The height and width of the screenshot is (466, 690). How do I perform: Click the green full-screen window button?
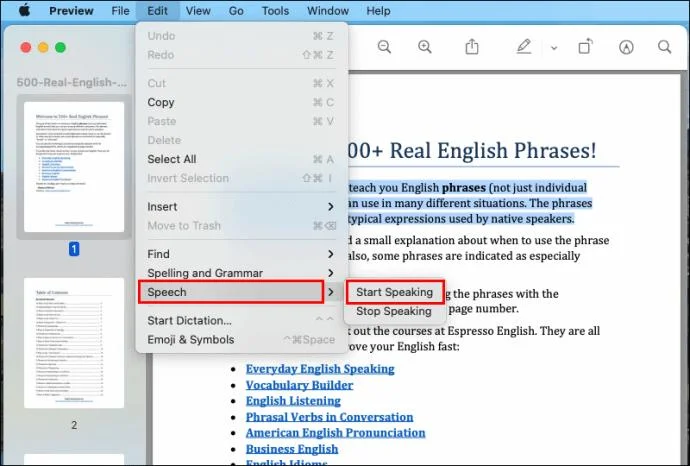(x=60, y=48)
